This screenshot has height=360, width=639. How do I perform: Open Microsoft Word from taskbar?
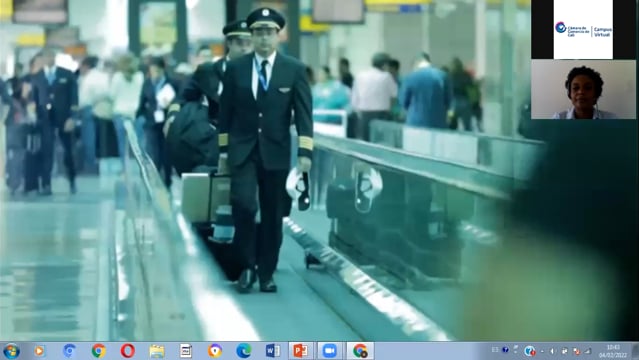(273, 351)
